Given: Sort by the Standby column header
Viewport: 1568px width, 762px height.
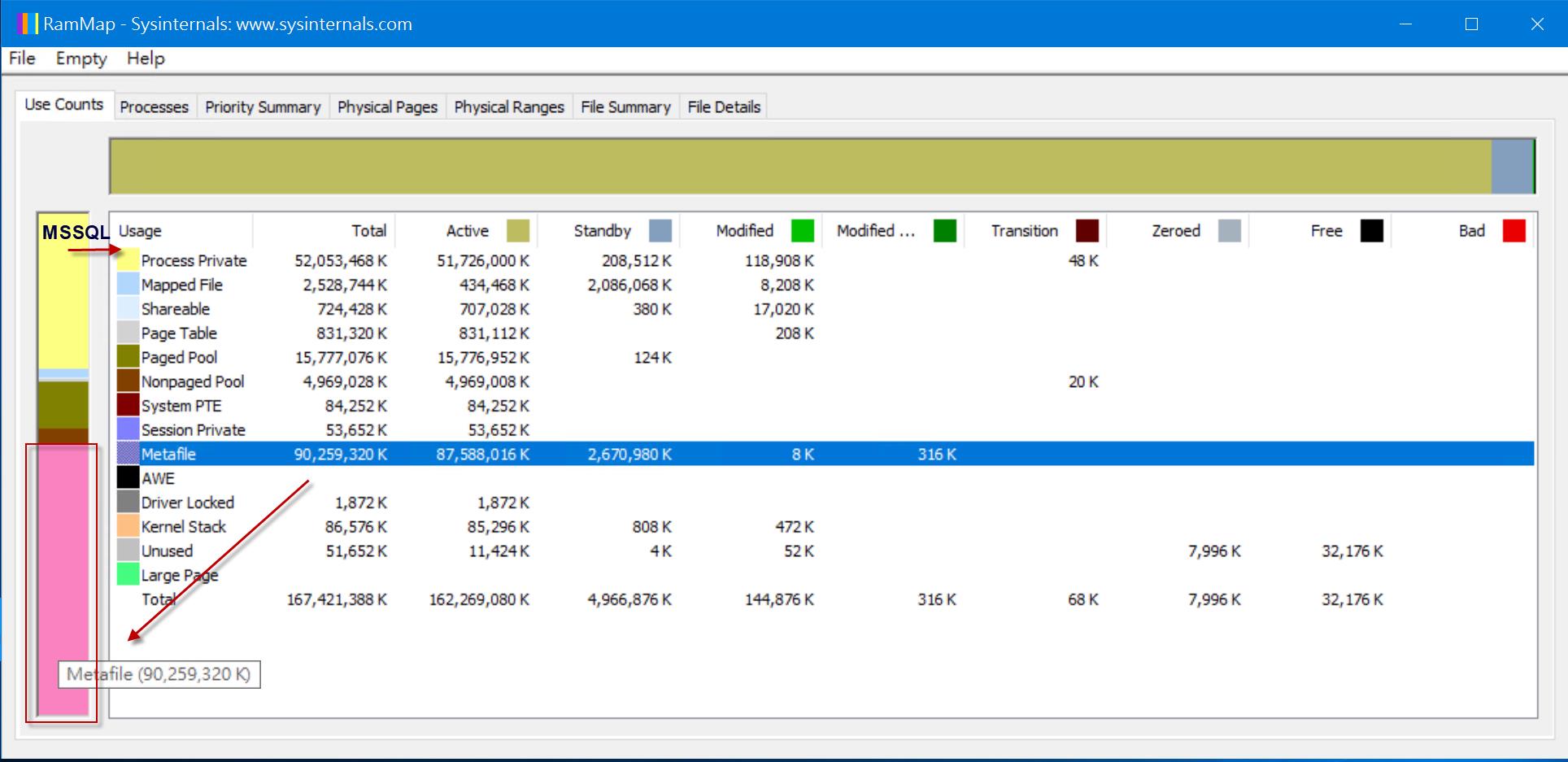Looking at the screenshot, I should click(602, 231).
